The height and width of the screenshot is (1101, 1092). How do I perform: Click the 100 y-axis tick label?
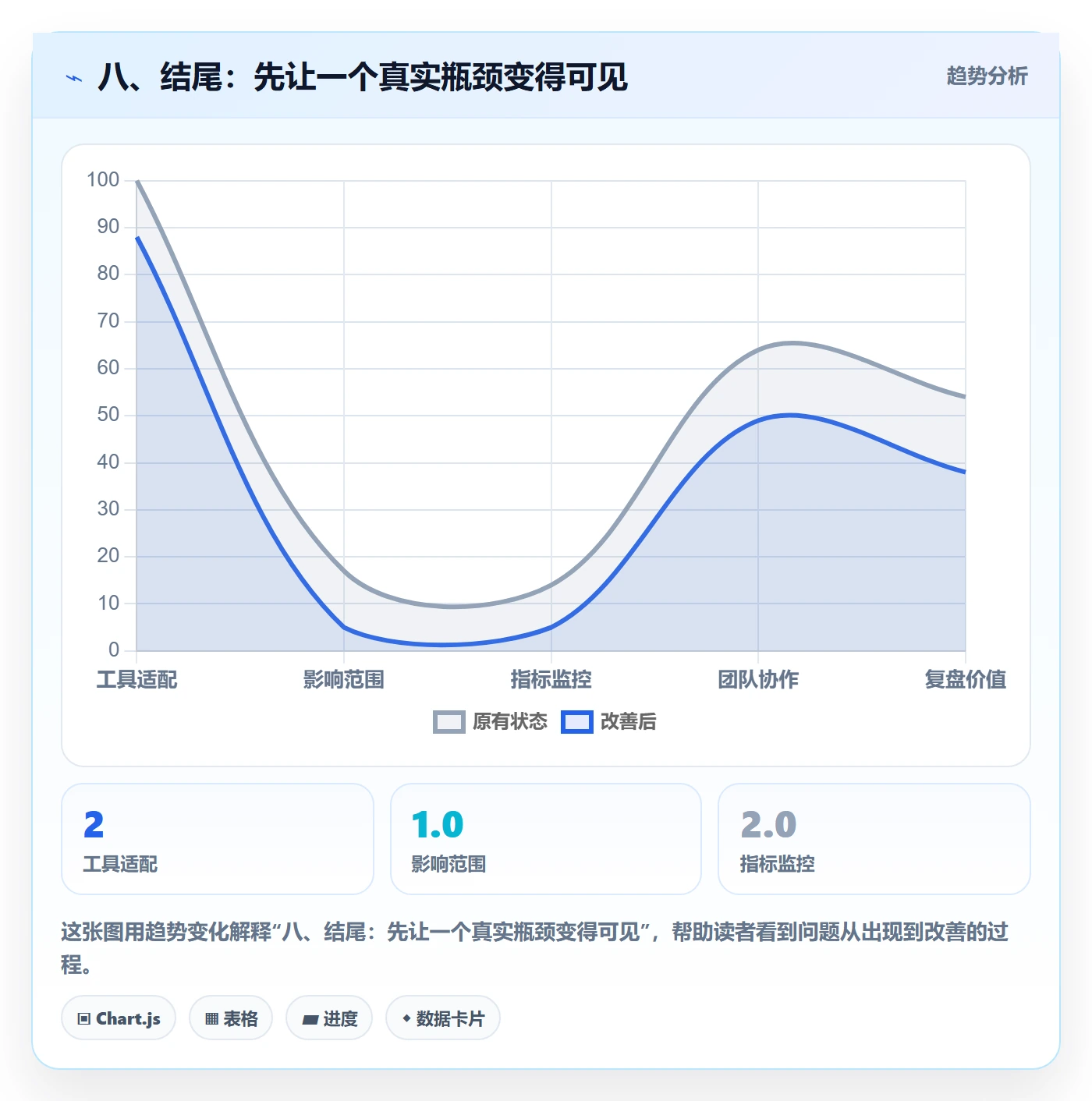[x=103, y=180]
